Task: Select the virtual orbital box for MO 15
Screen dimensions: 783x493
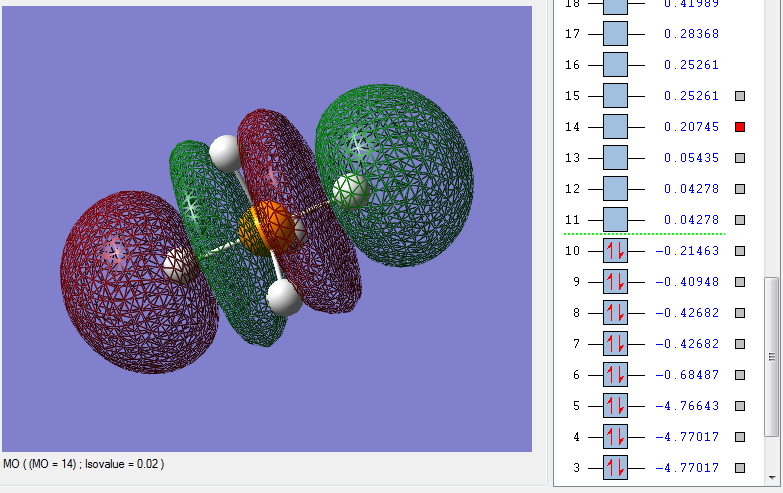Action: tap(615, 96)
